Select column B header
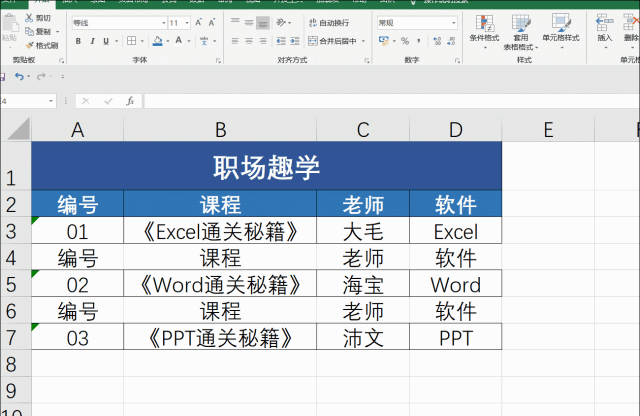 point(220,130)
